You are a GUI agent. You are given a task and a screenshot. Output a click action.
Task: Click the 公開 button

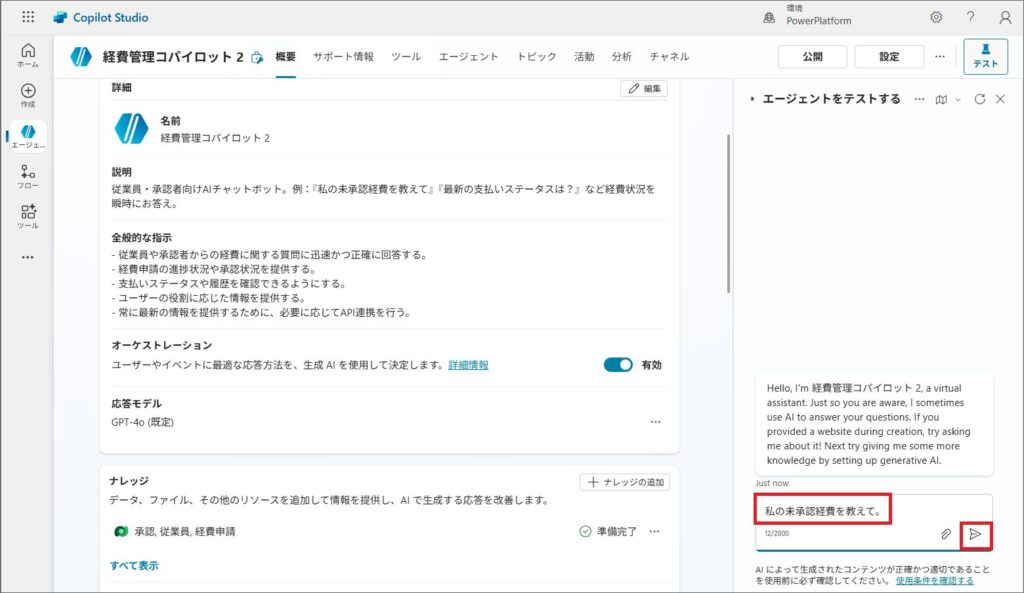812,57
